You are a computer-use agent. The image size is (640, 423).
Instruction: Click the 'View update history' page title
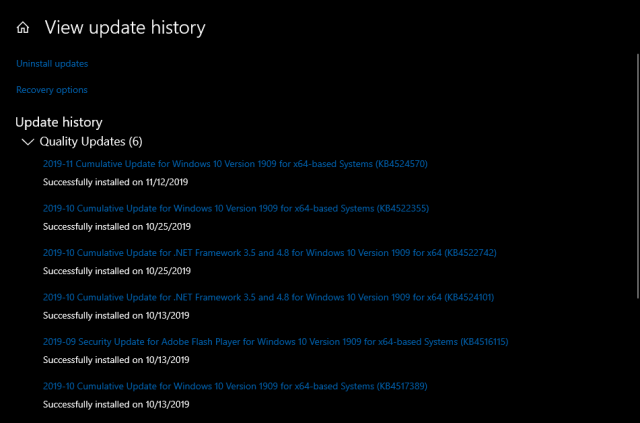click(125, 28)
